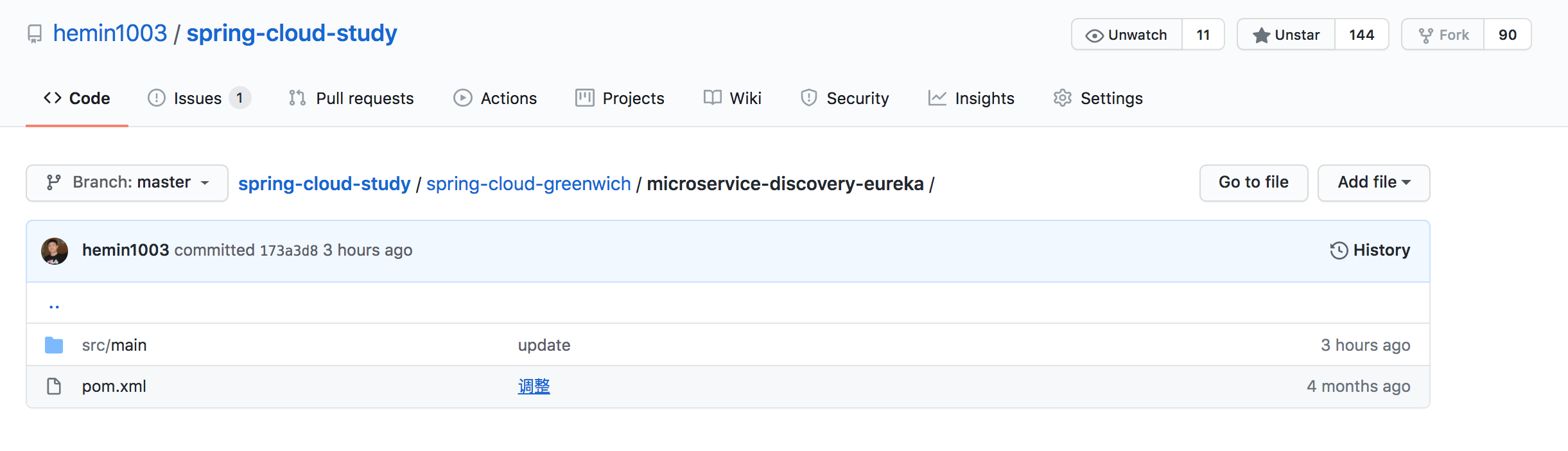Click the History clock icon
This screenshot has height=451, width=1568.
1339,251
